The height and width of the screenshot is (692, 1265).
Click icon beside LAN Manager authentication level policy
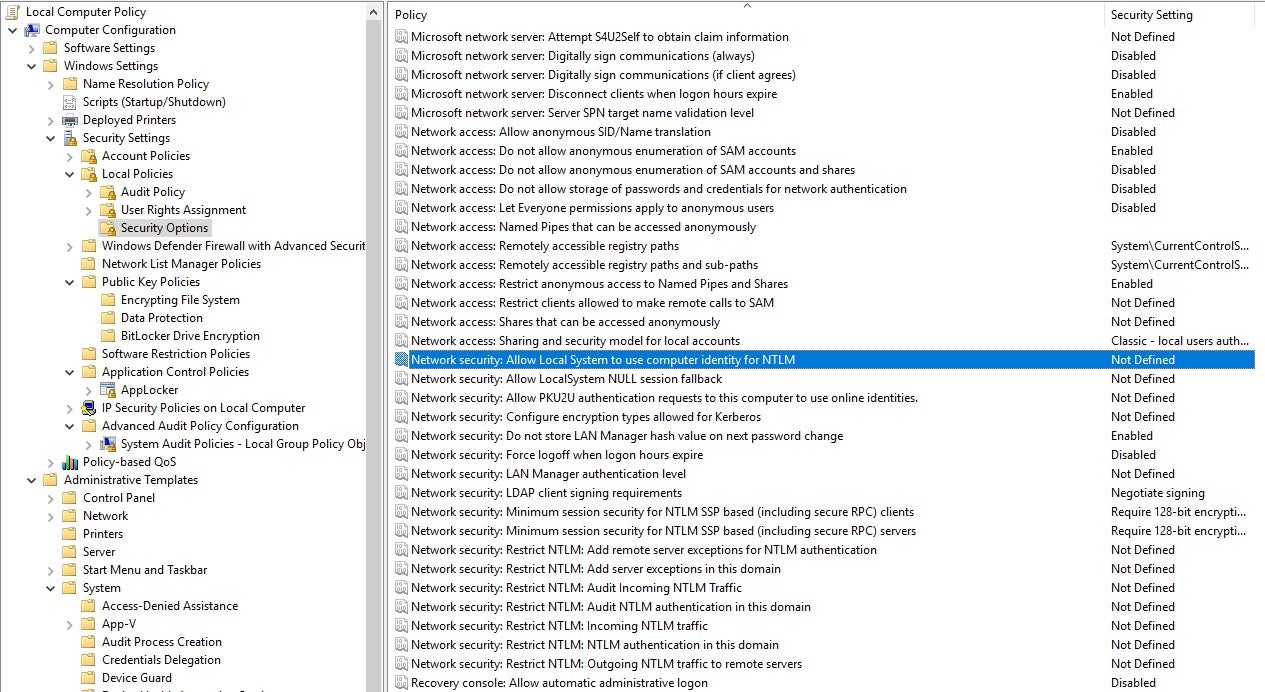coord(401,474)
